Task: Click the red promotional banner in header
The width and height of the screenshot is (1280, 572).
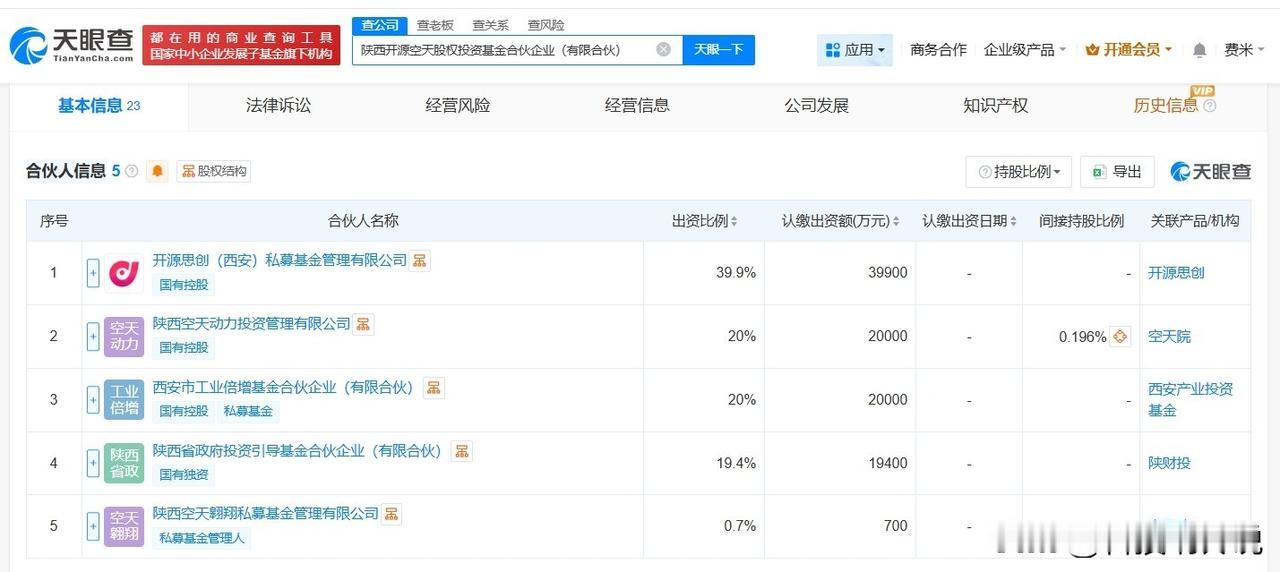Action: coord(241,45)
